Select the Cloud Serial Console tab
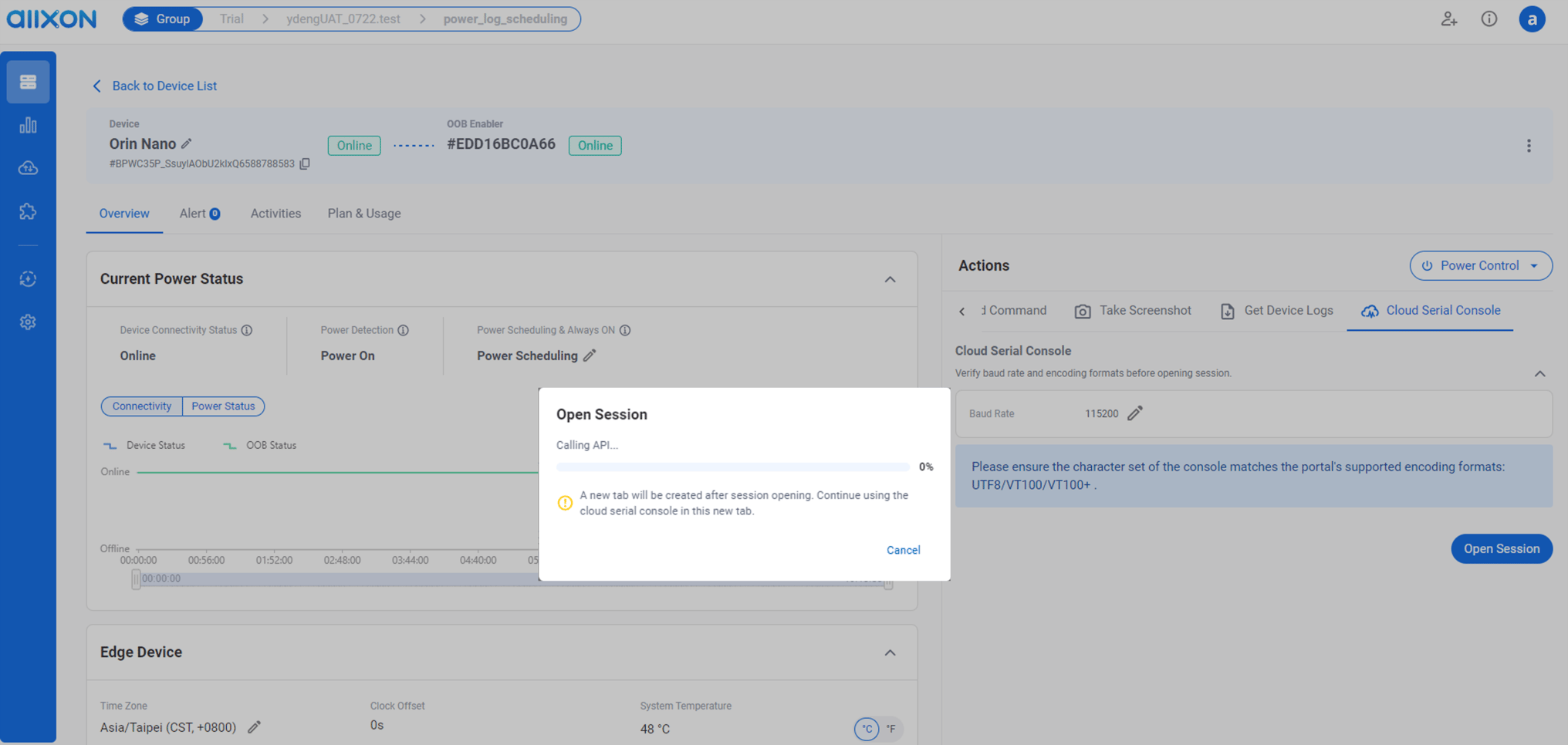The height and width of the screenshot is (745, 1568). point(1430,310)
